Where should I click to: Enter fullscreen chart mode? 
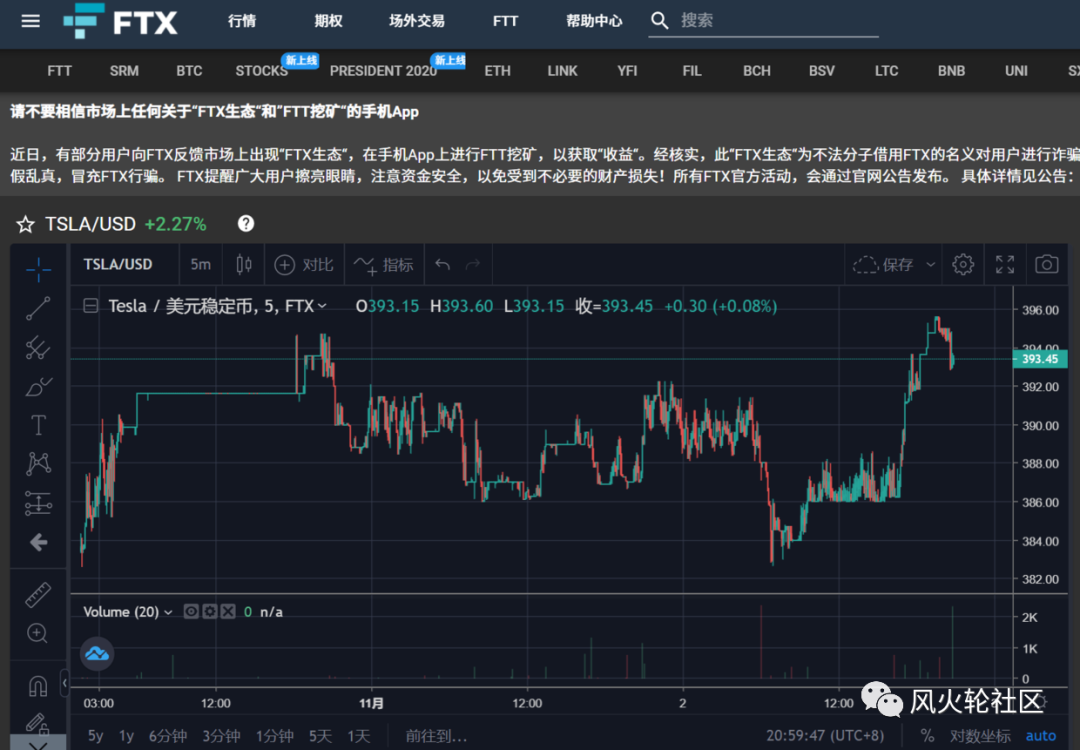point(1005,264)
